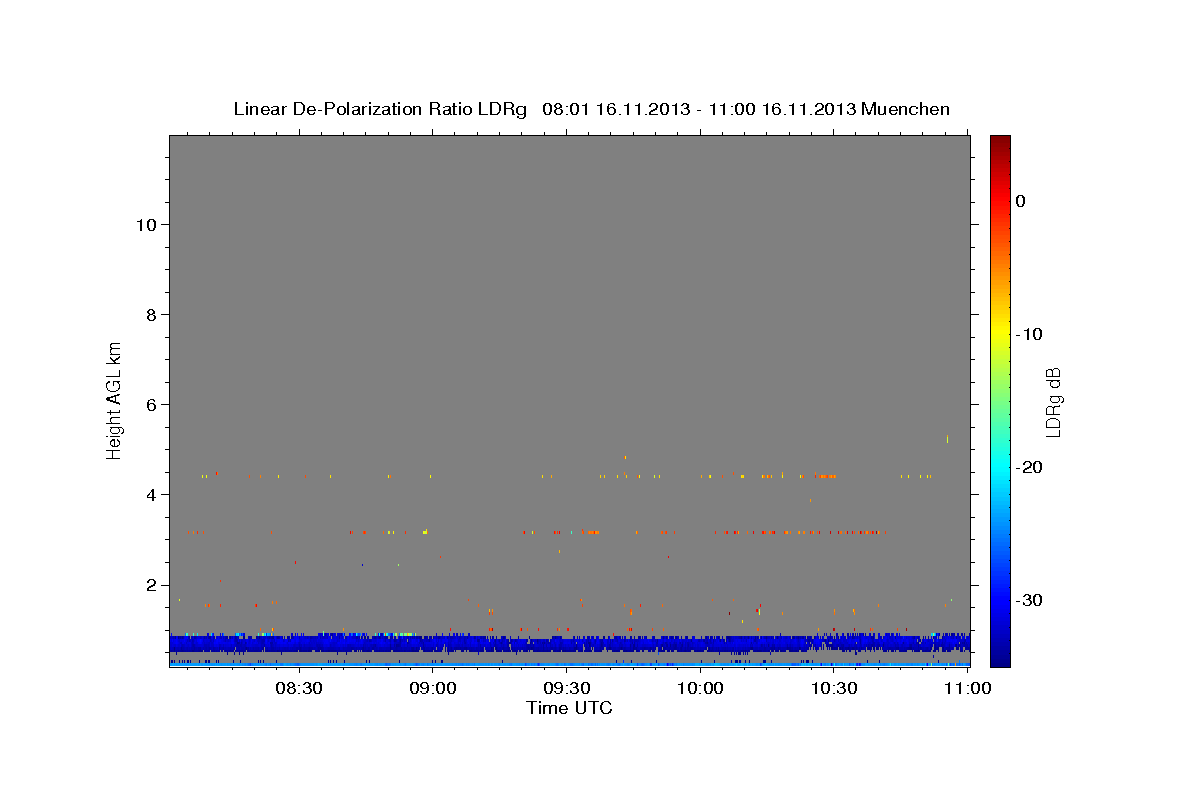Click the colorbar value -30 label
The height and width of the screenshot is (800, 1200).
(x=1029, y=600)
